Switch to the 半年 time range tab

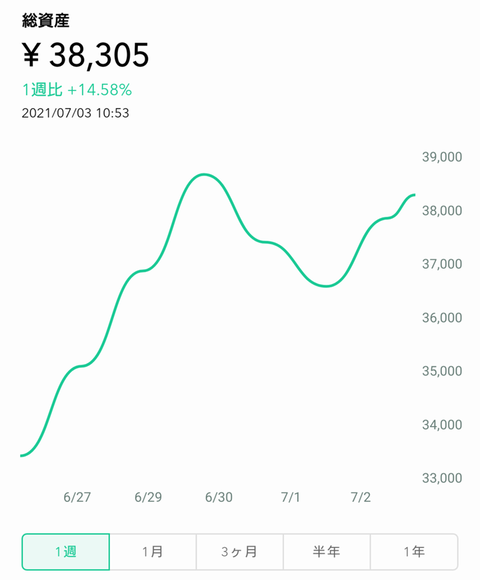(x=327, y=552)
